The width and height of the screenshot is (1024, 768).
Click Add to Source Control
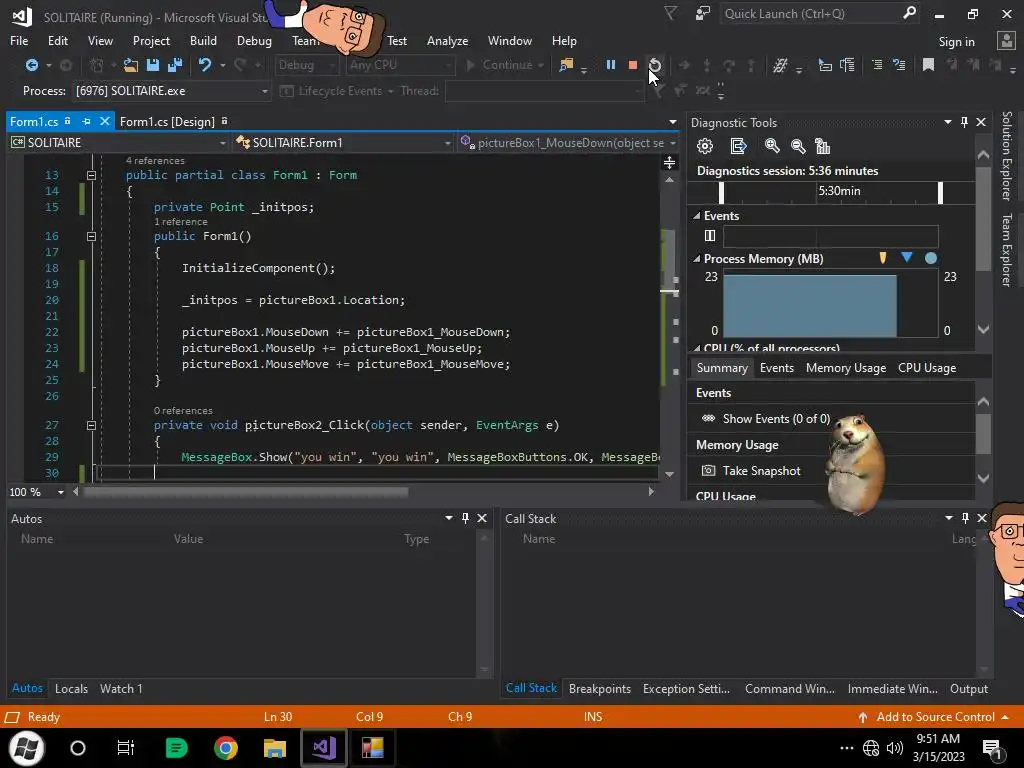click(x=935, y=717)
